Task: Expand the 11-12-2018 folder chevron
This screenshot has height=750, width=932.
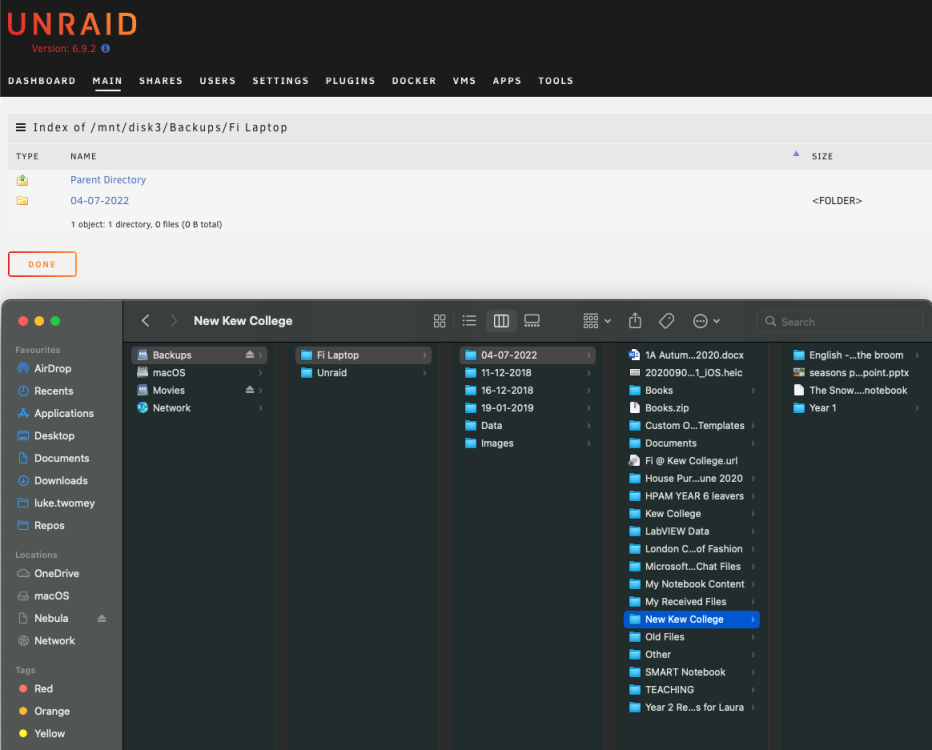Action: [588, 373]
